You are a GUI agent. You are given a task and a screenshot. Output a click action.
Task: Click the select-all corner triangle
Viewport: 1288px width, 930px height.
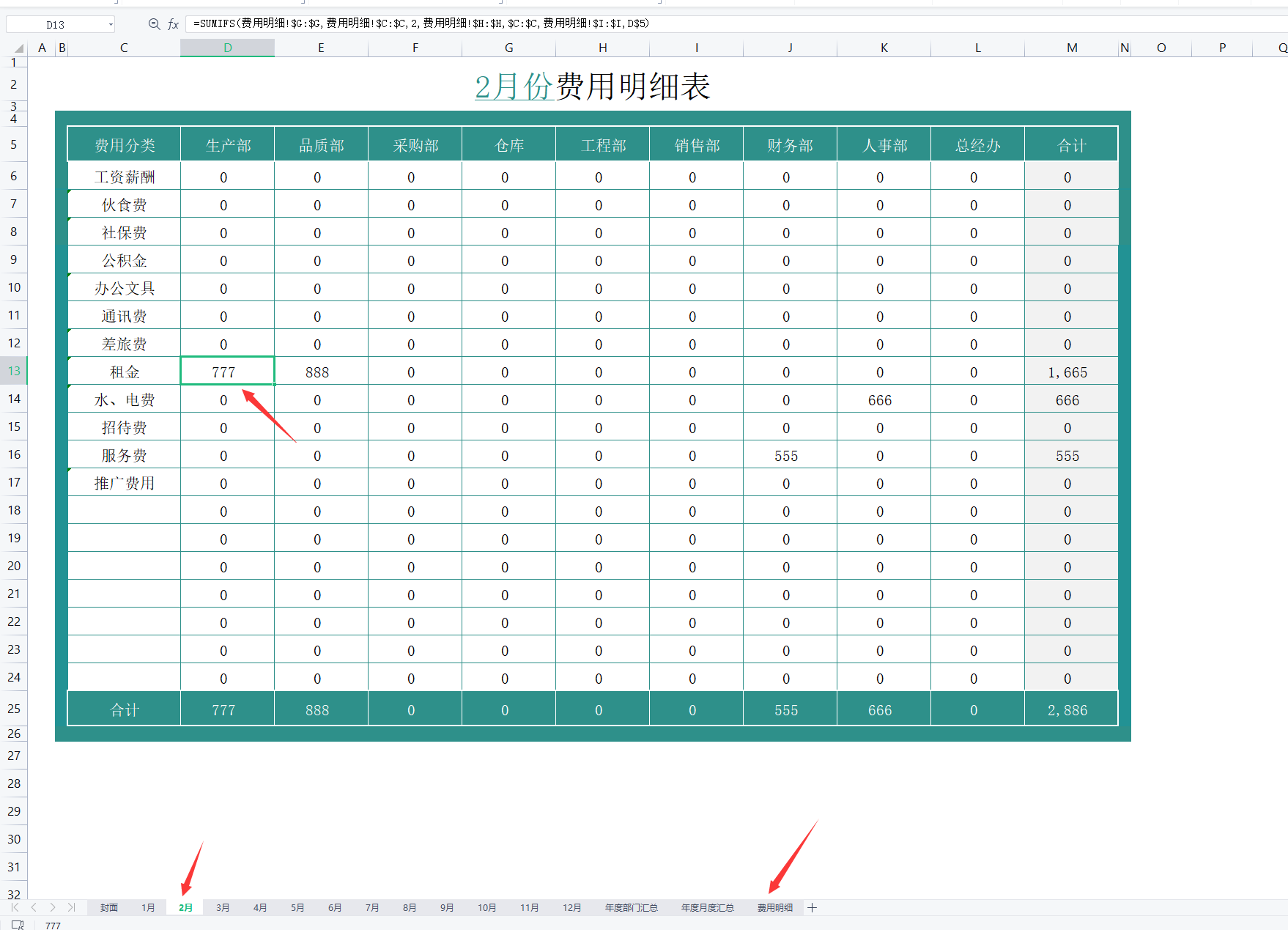tap(19, 48)
